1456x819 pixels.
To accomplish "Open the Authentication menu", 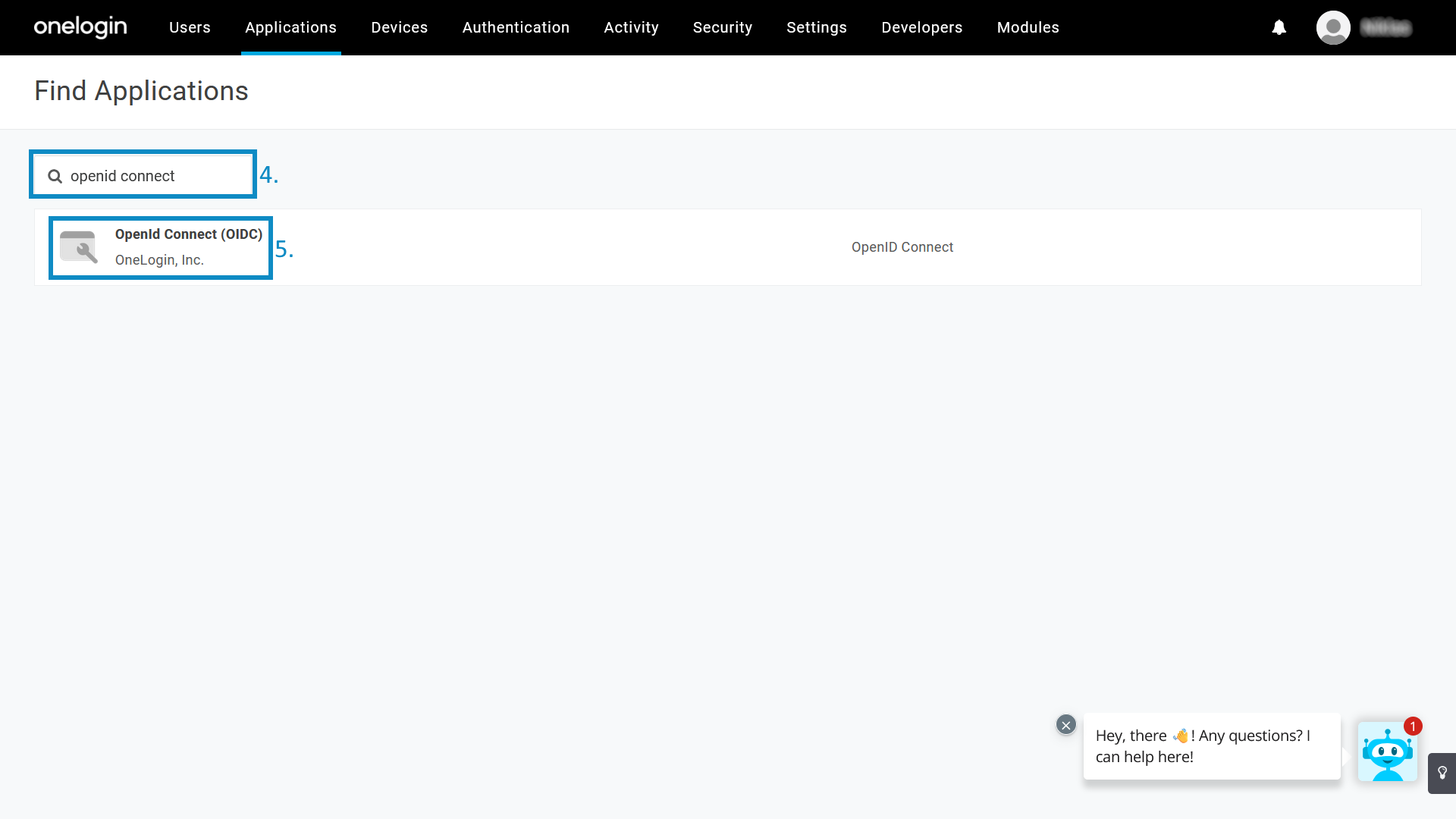I will [x=516, y=27].
